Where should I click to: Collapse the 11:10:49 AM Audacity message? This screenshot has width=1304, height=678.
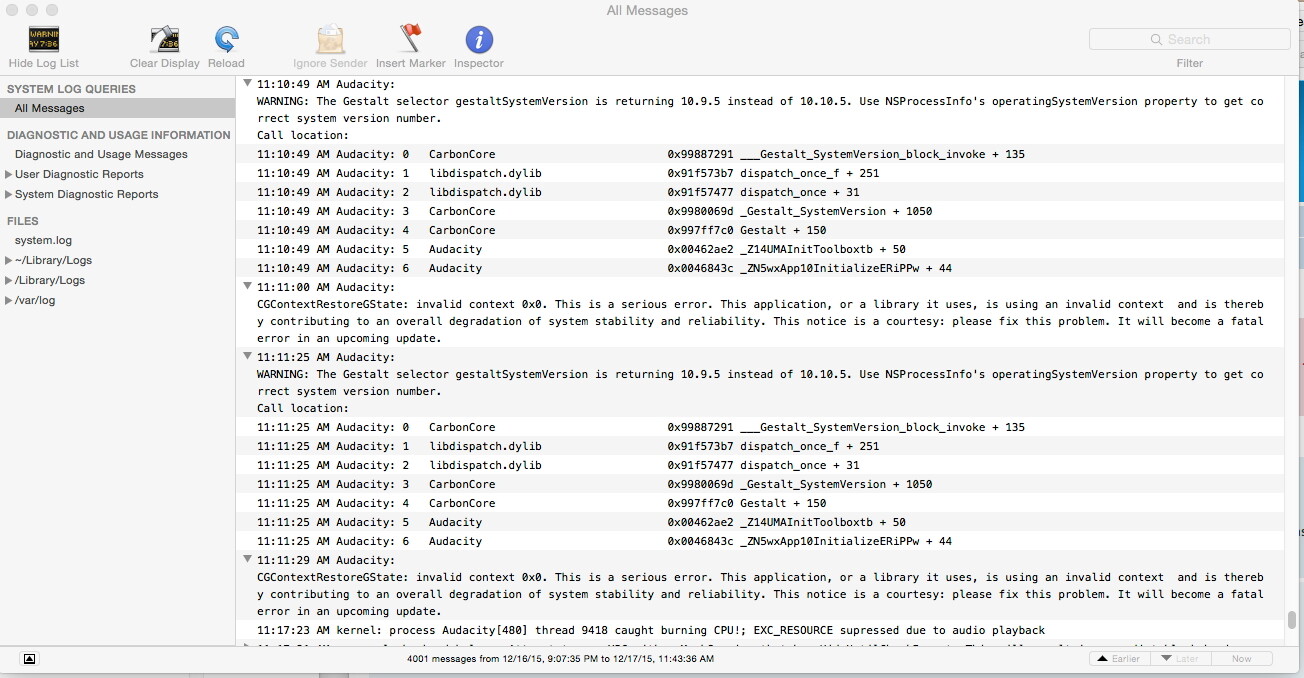[247, 84]
